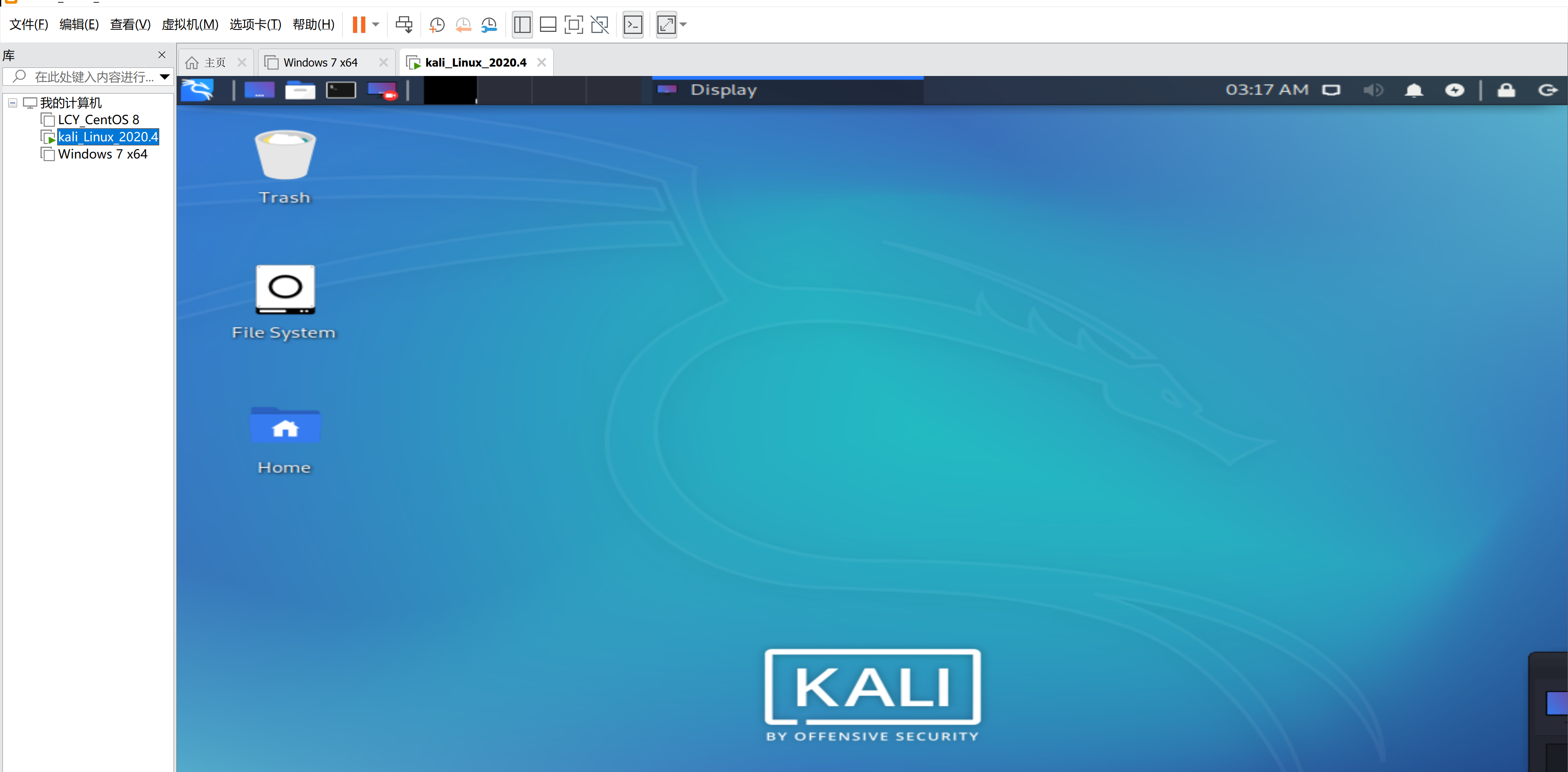The width and height of the screenshot is (1568, 772).
Task: Open the power options dropdown arrow
Action: pos(376,25)
